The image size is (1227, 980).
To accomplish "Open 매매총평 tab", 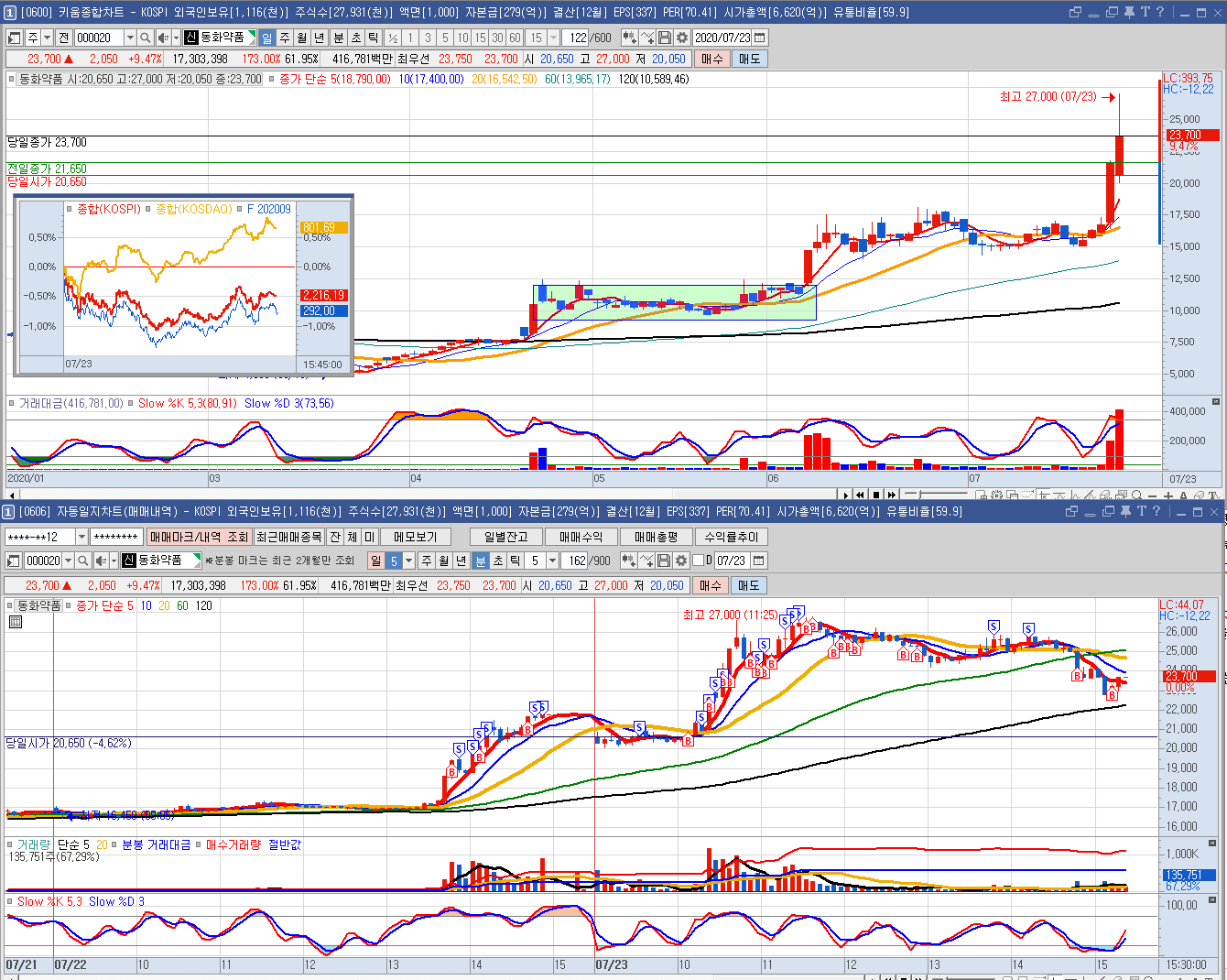I will tap(656, 537).
